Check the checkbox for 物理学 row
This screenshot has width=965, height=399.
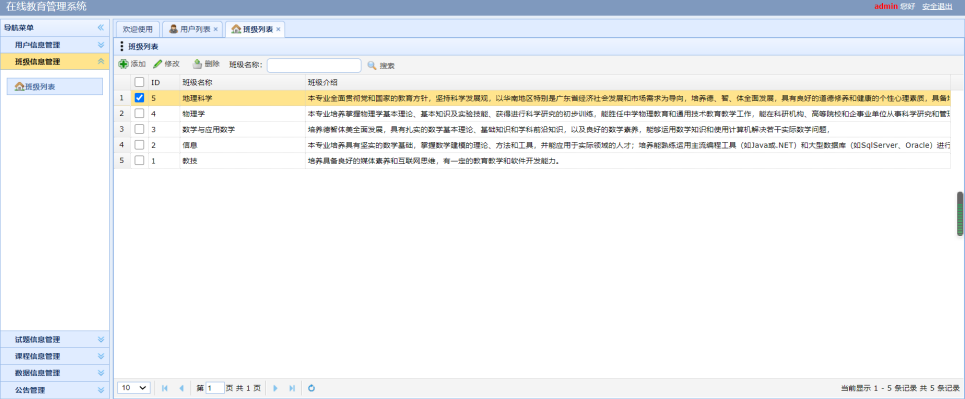[140, 113]
